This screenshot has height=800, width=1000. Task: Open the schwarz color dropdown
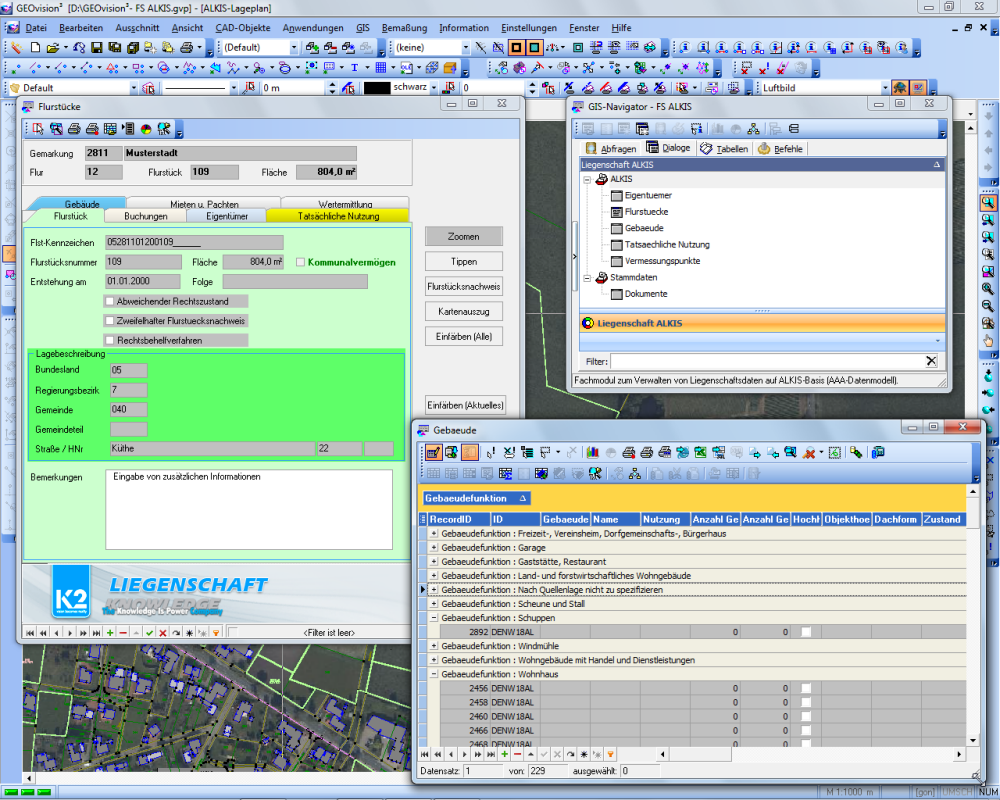click(434, 87)
